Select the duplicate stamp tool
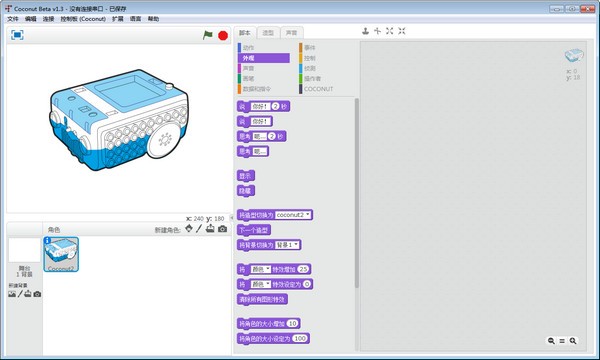600x360 pixels. point(365,31)
